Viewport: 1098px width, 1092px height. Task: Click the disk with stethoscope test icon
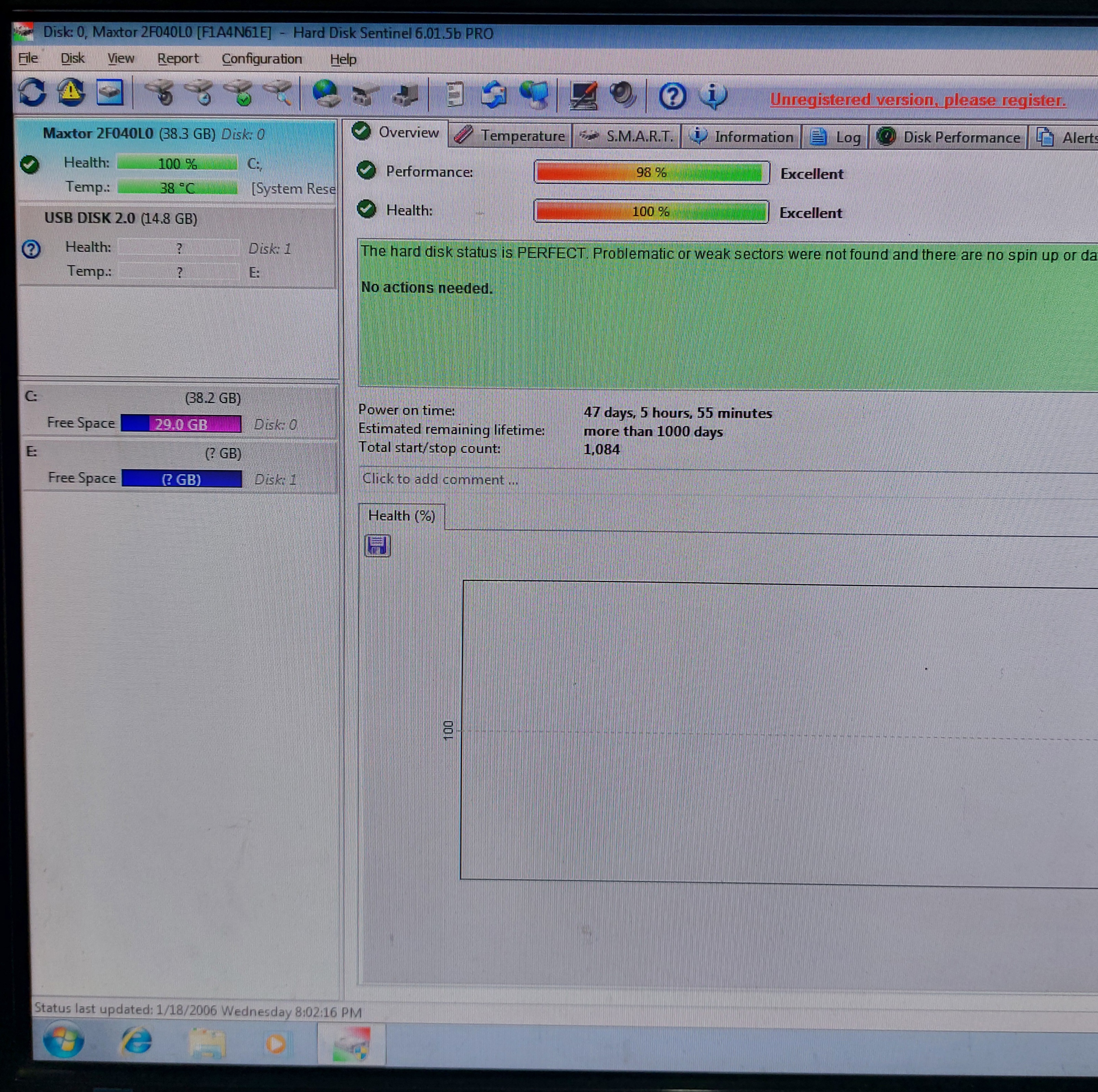(x=160, y=93)
